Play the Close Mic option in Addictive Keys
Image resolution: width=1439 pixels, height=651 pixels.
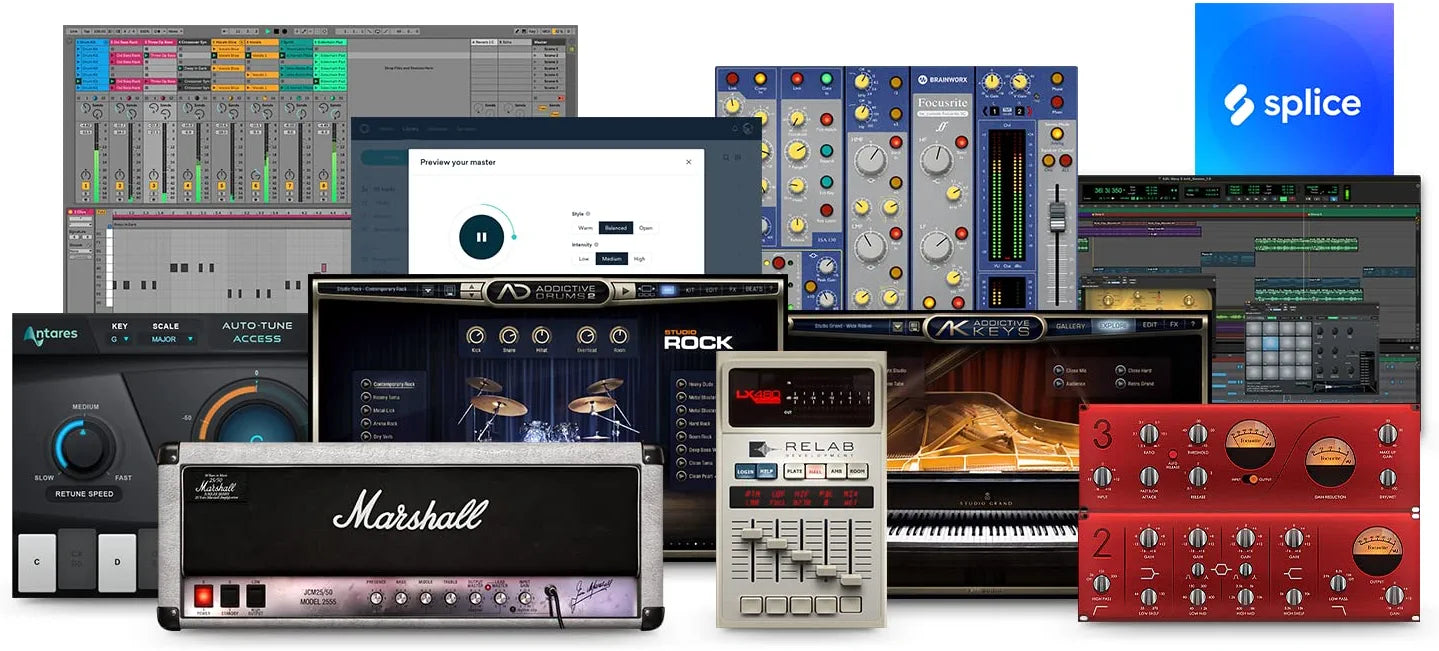click(1057, 370)
